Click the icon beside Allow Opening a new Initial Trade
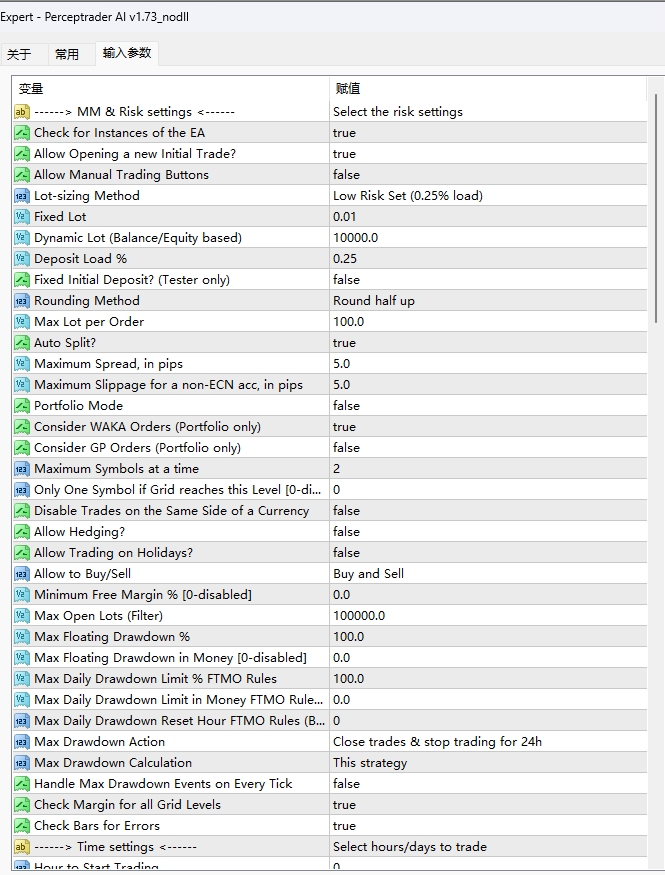665x875 pixels. 21,153
